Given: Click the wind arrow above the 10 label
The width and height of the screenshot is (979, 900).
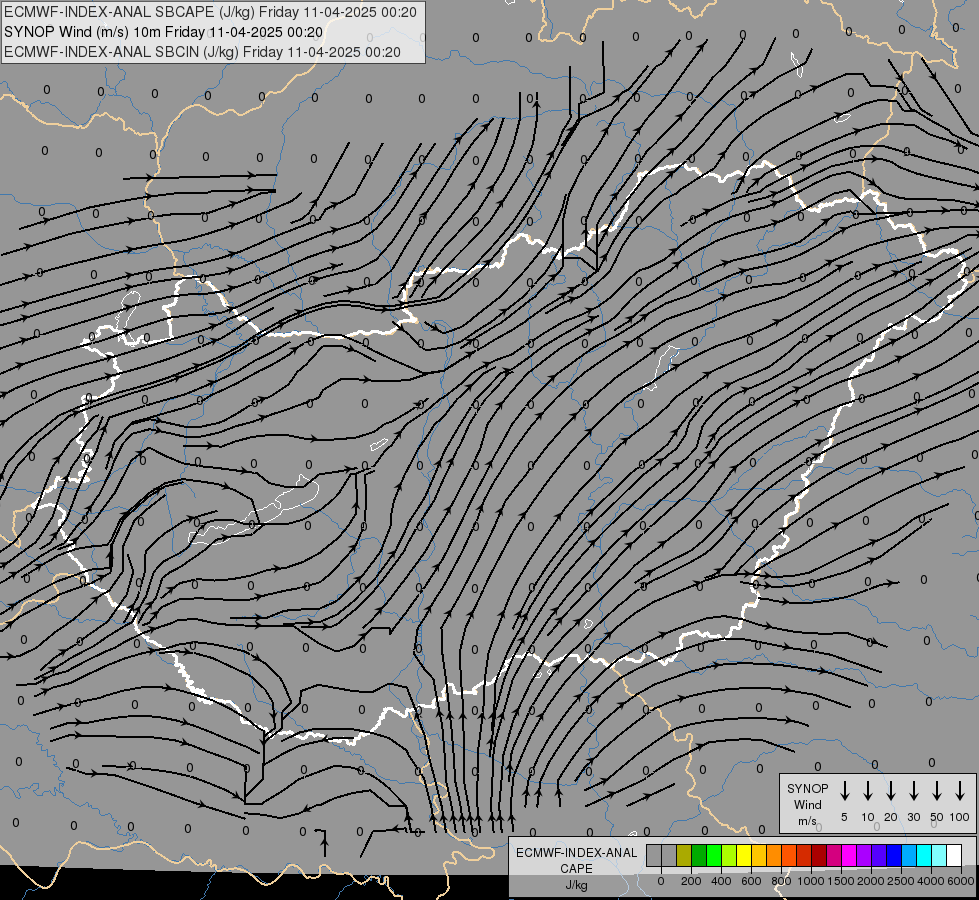Looking at the screenshot, I should click(x=868, y=791).
